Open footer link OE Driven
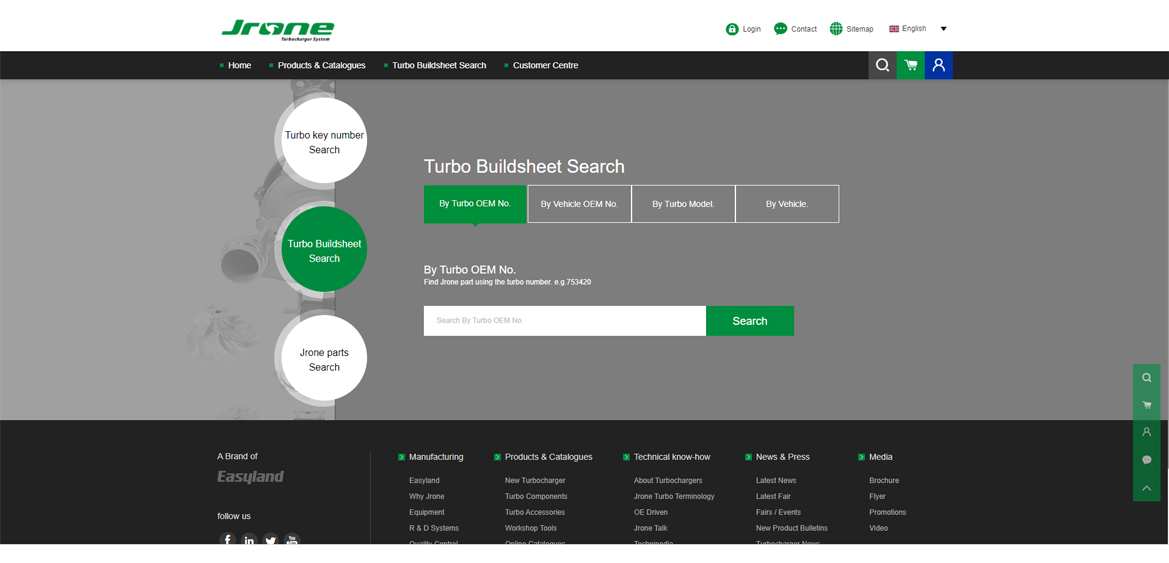 tap(651, 512)
